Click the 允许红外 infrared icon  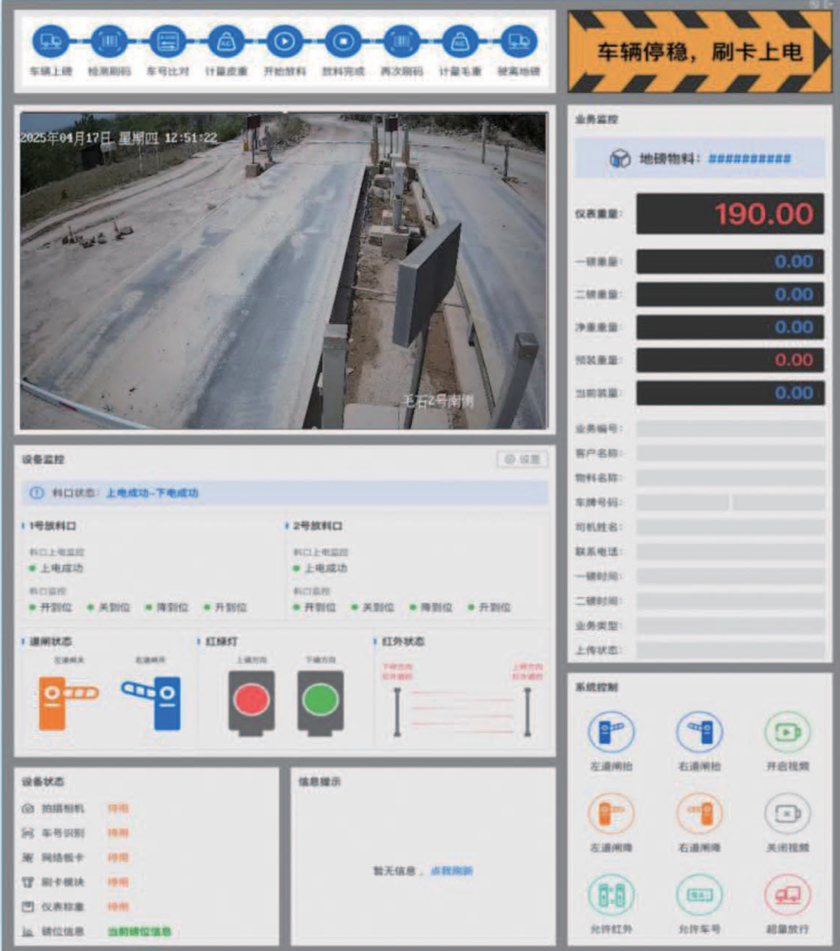tap(611, 895)
